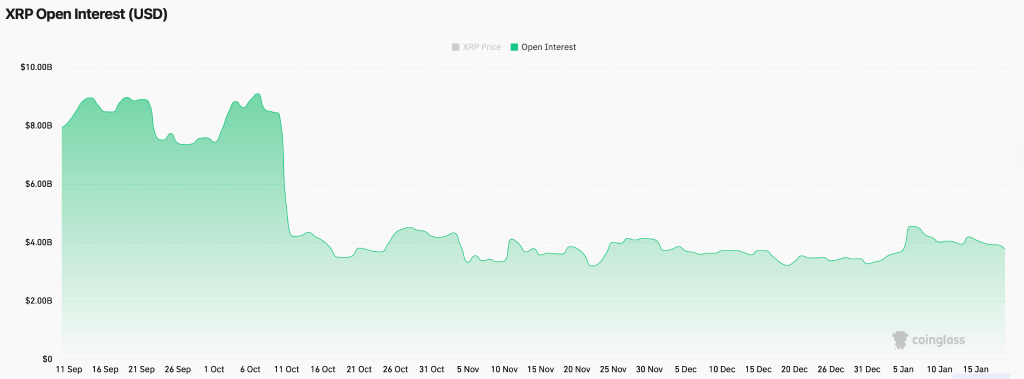Click the 30 Nov date label
The width and height of the screenshot is (1024, 379).
(x=650, y=370)
